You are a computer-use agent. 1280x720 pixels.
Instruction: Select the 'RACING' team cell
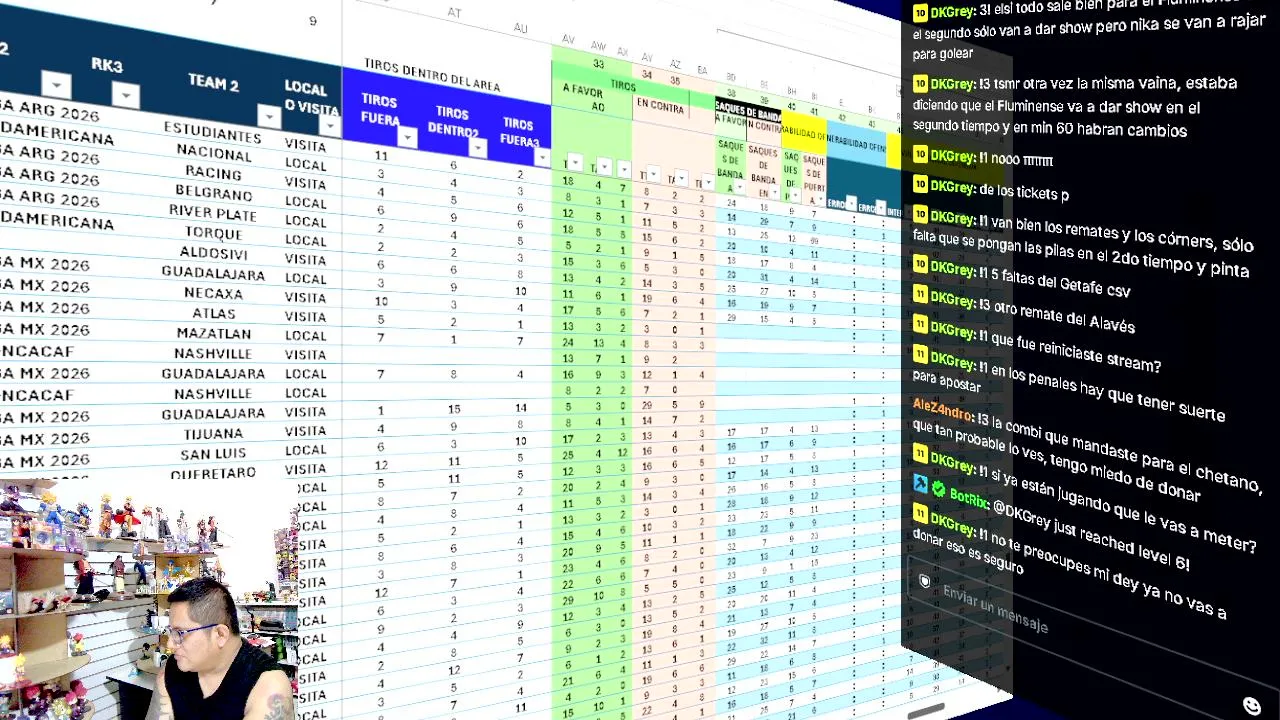tap(213, 171)
